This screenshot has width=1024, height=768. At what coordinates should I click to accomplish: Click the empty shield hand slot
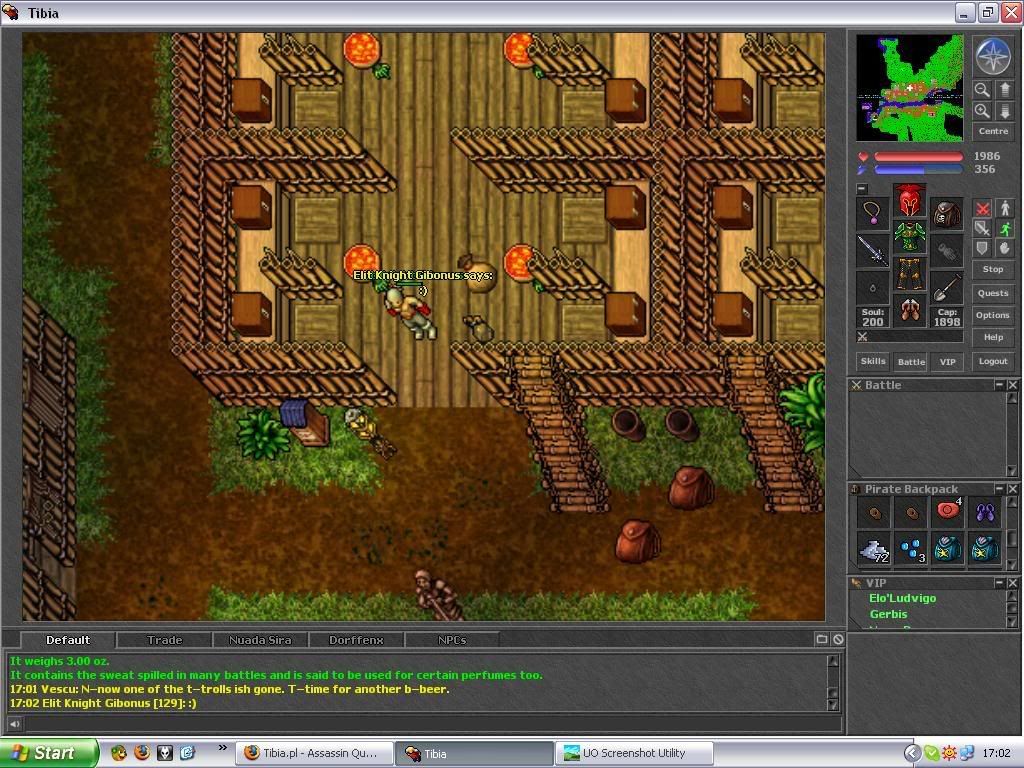pyautogui.click(x=947, y=251)
